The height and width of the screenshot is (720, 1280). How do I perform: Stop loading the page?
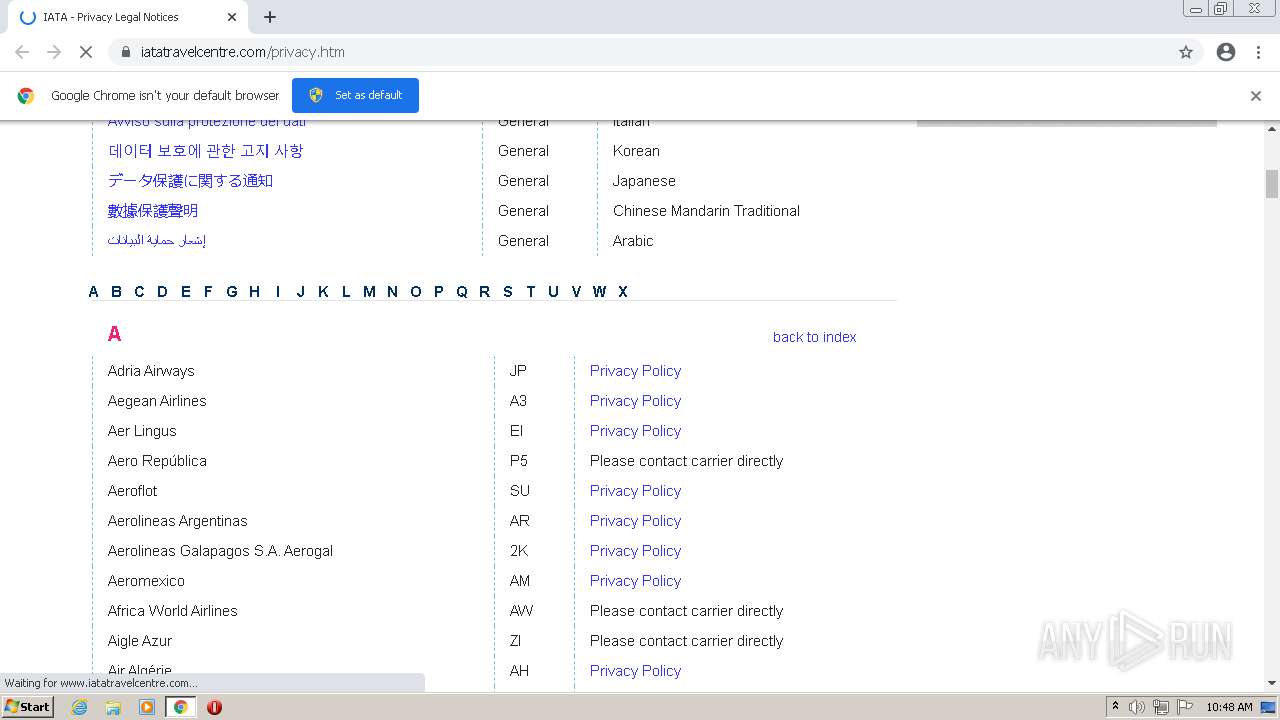(x=86, y=52)
